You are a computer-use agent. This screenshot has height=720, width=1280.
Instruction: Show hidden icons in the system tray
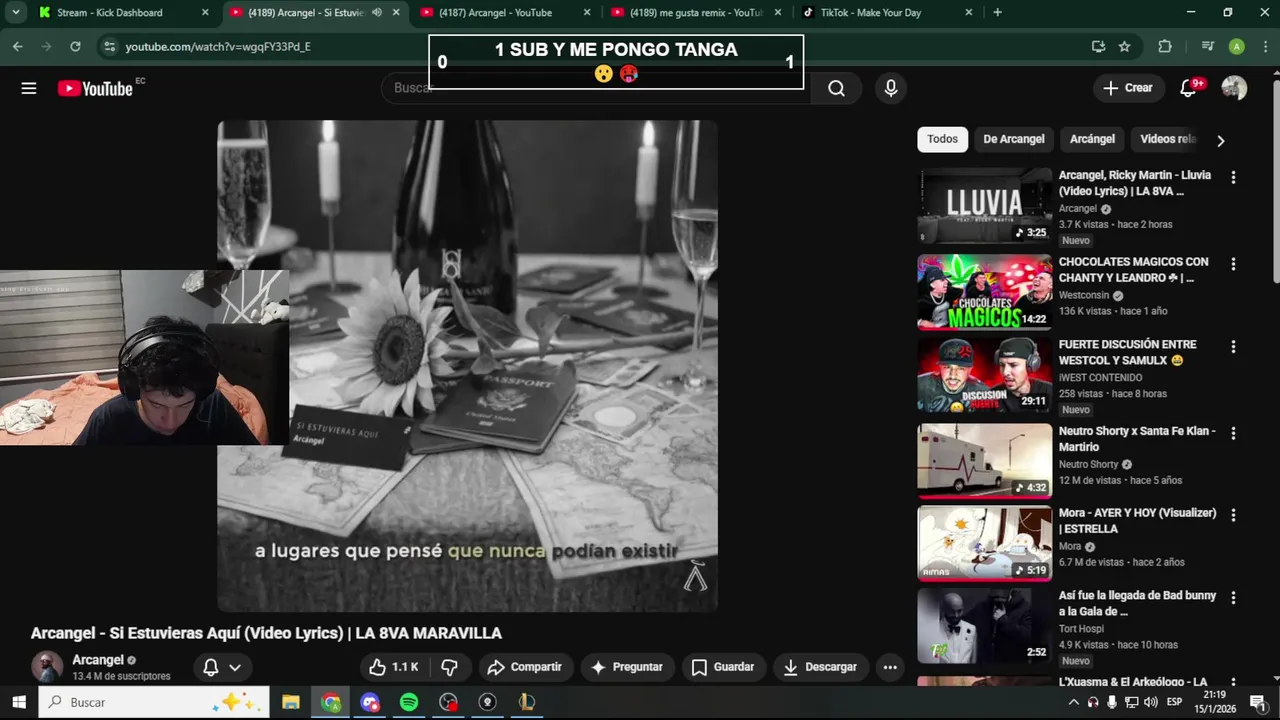(x=1074, y=702)
